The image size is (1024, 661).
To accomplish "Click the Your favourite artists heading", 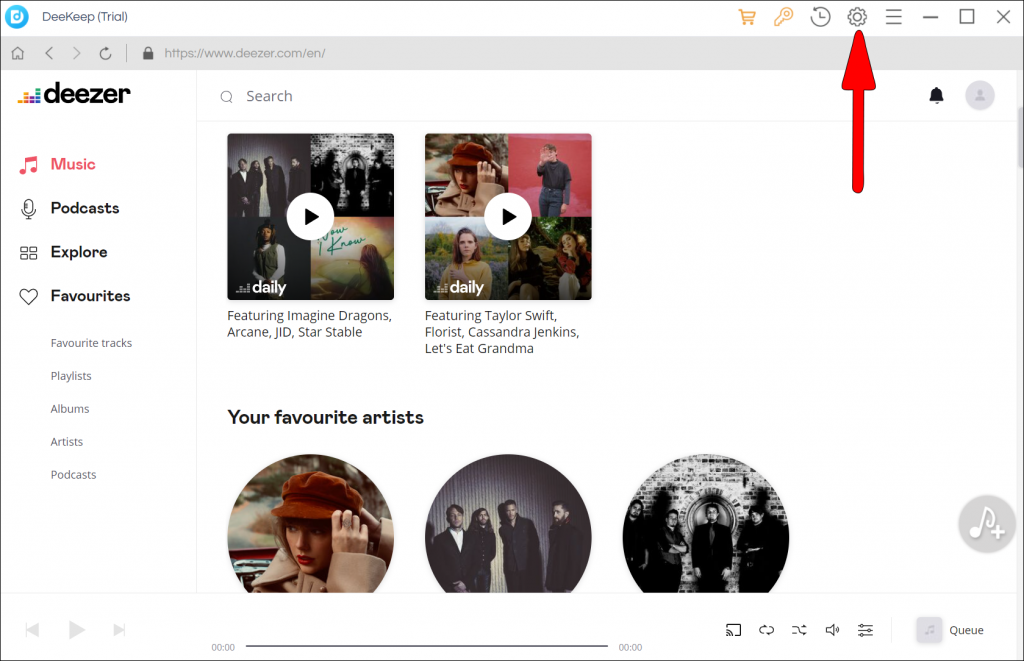I will click(x=325, y=417).
